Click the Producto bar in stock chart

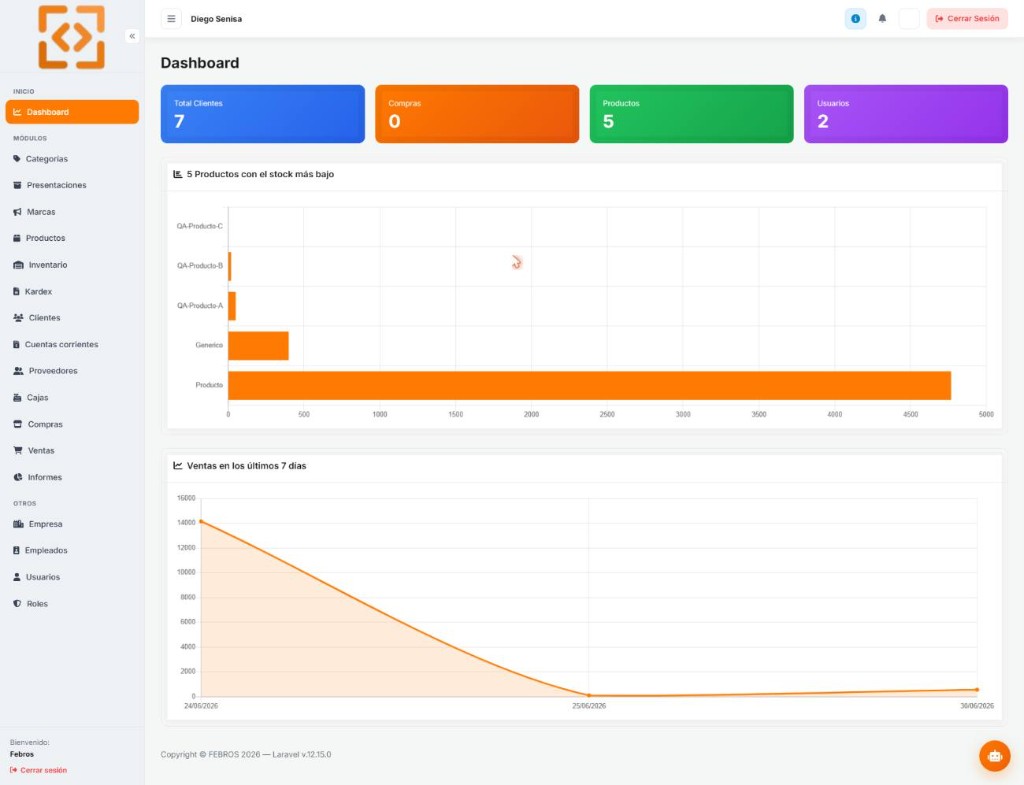pos(589,385)
